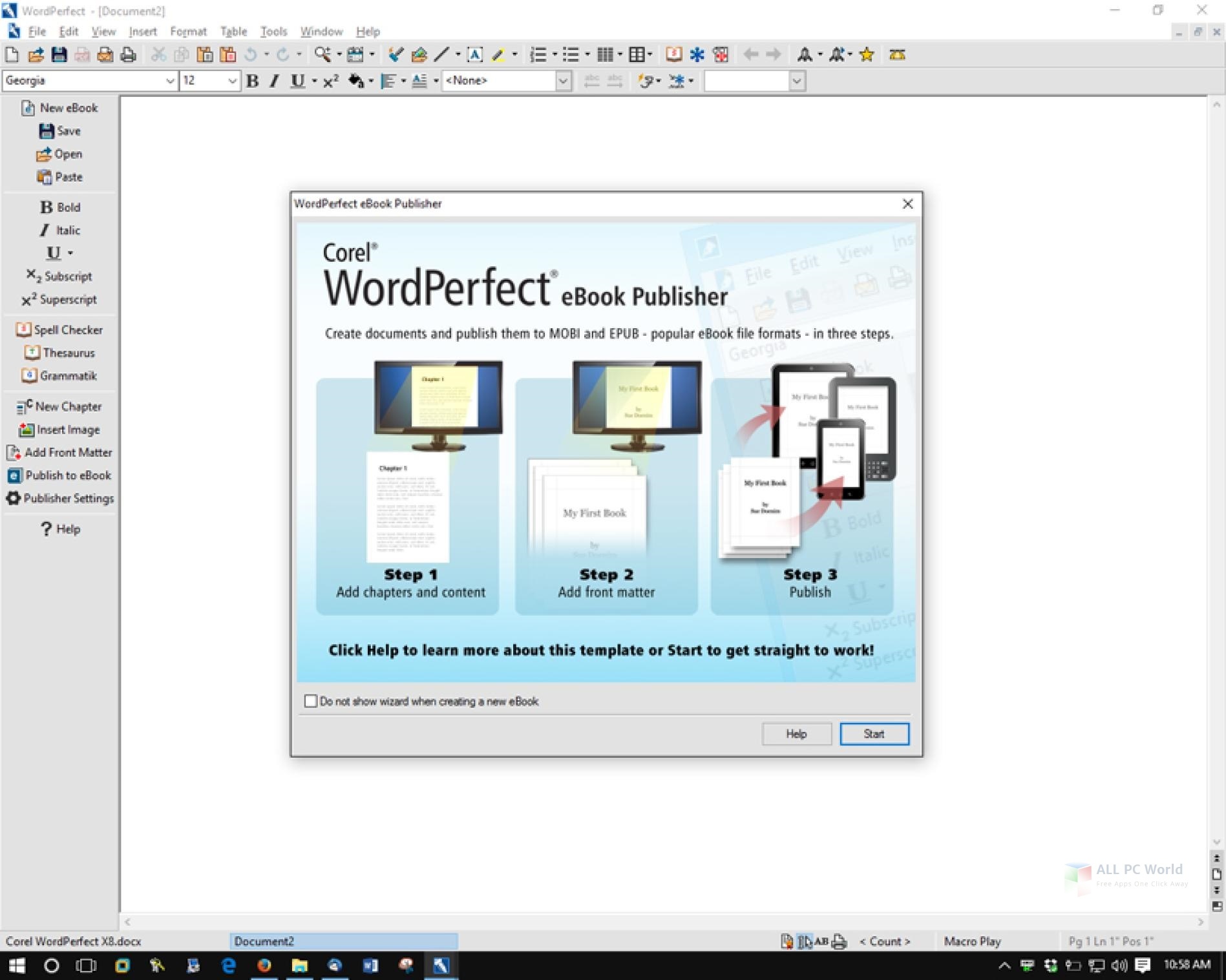
Task: Open the Tools menu
Action: 273,31
